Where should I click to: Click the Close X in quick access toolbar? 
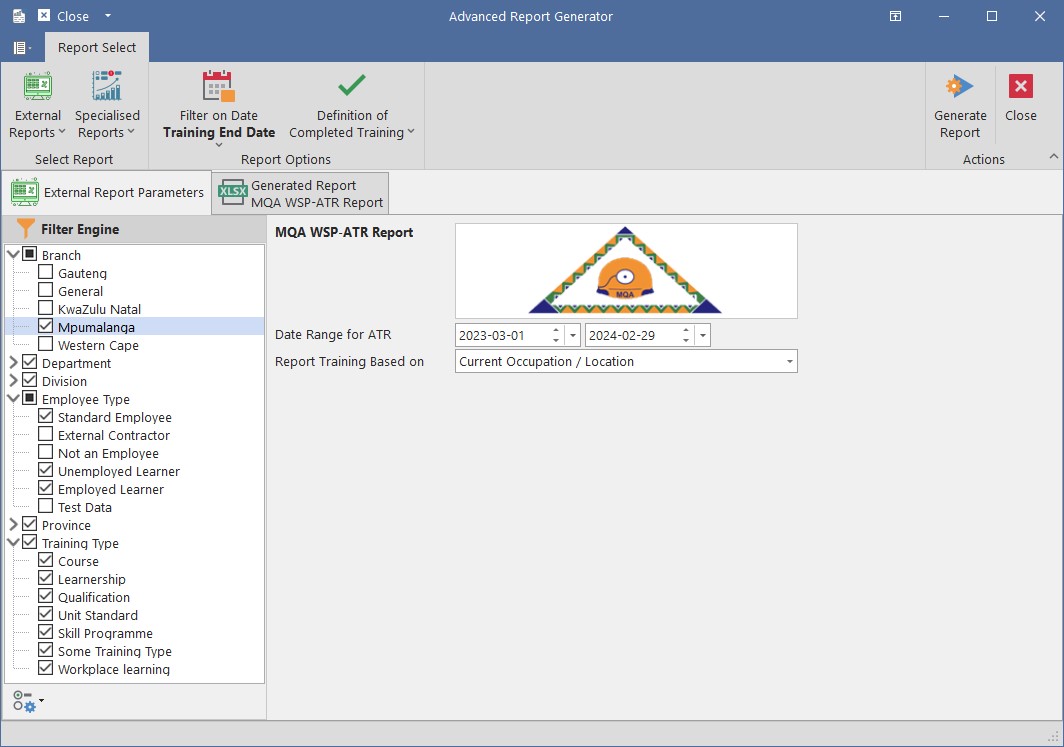[x=43, y=16]
